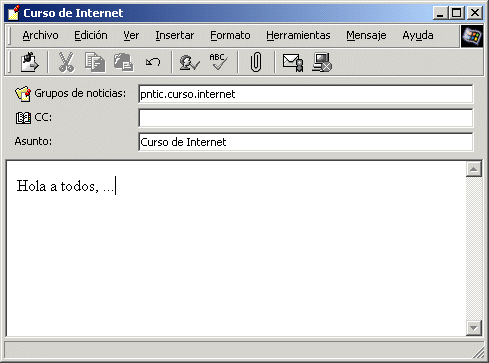Open address book icon next to CC
The width and height of the screenshot is (489, 363).
(23, 118)
